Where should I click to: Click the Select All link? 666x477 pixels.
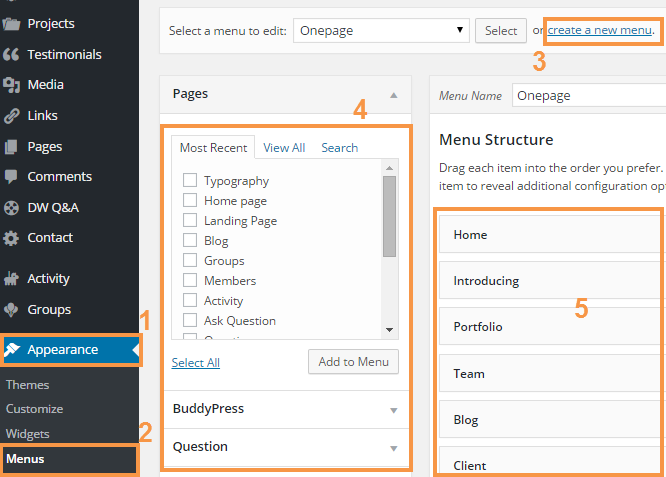tap(196, 363)
